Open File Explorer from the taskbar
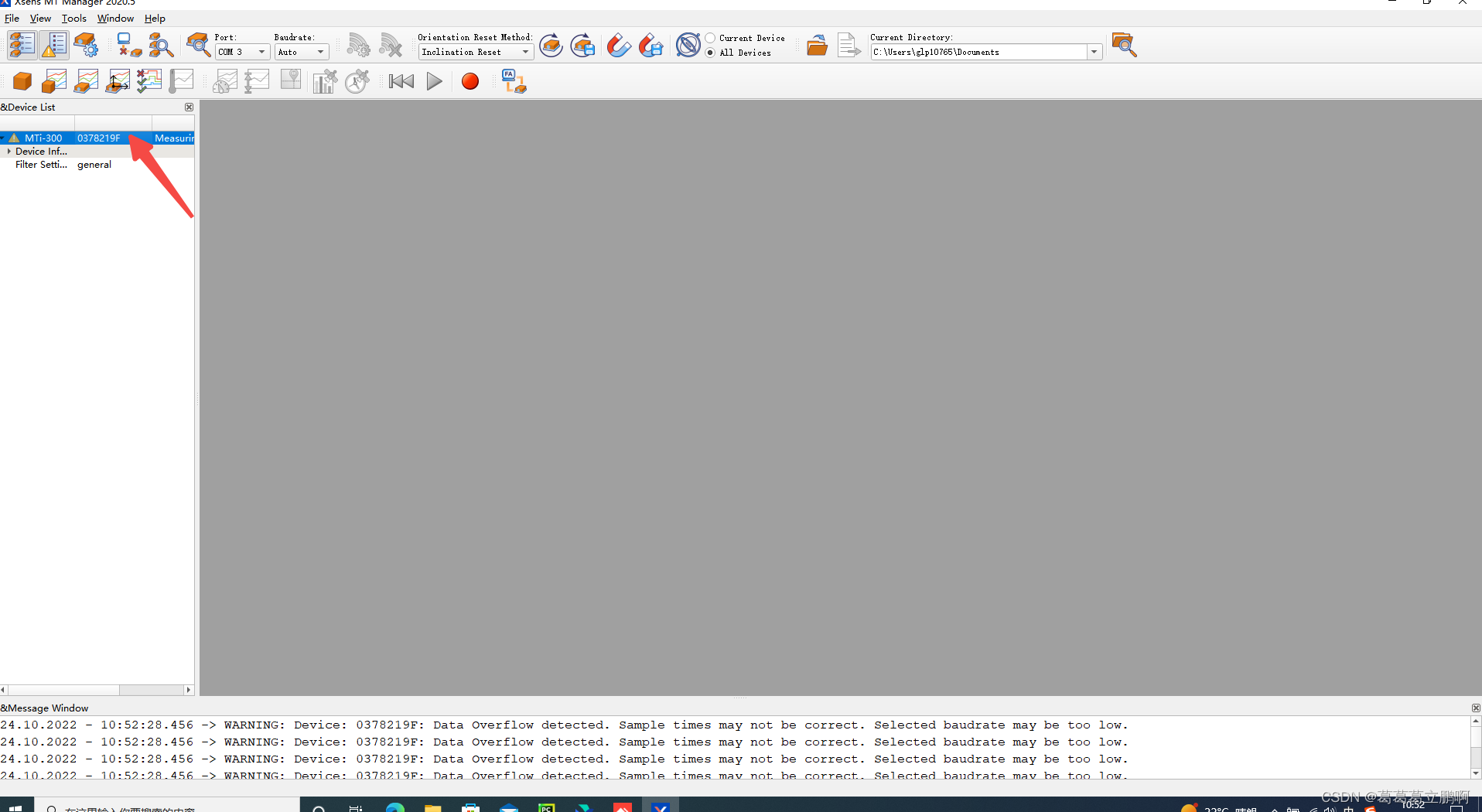Image resolution: width=1482 pixels, height=812 pixels. (432, 807)
